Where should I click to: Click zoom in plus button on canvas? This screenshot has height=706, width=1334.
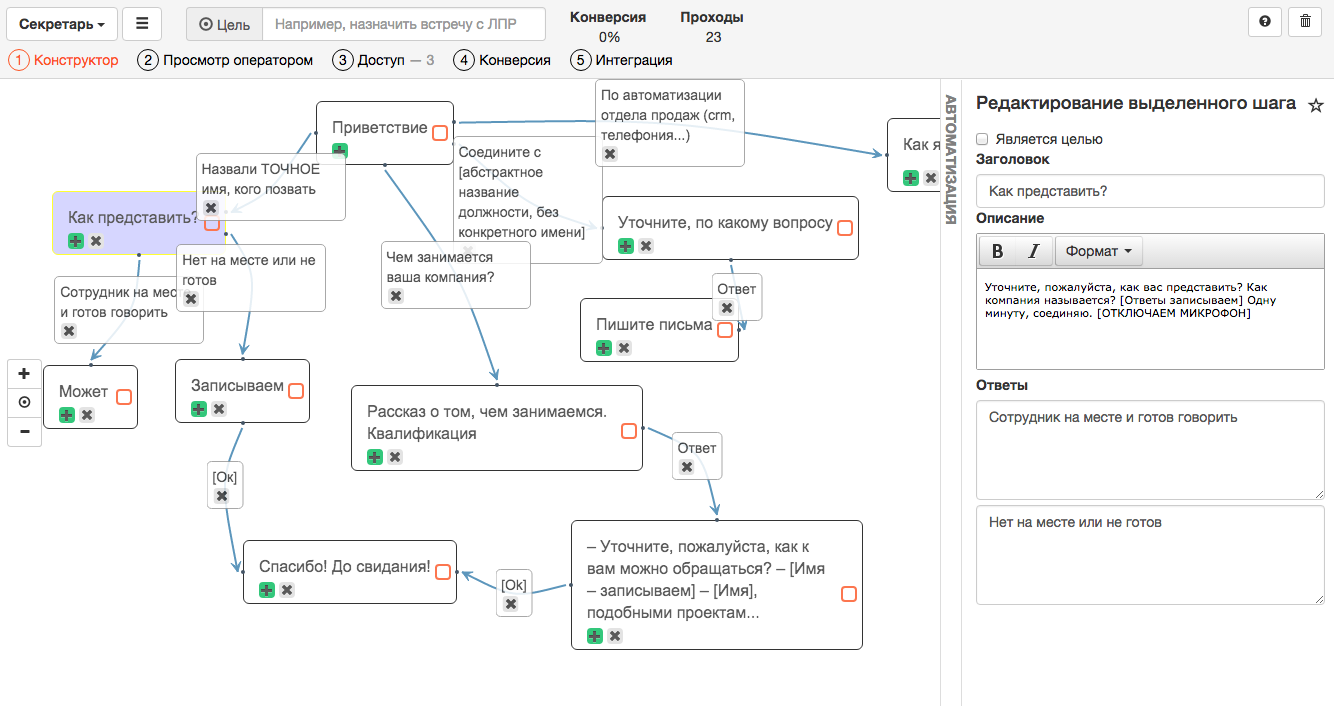(24, 374)
